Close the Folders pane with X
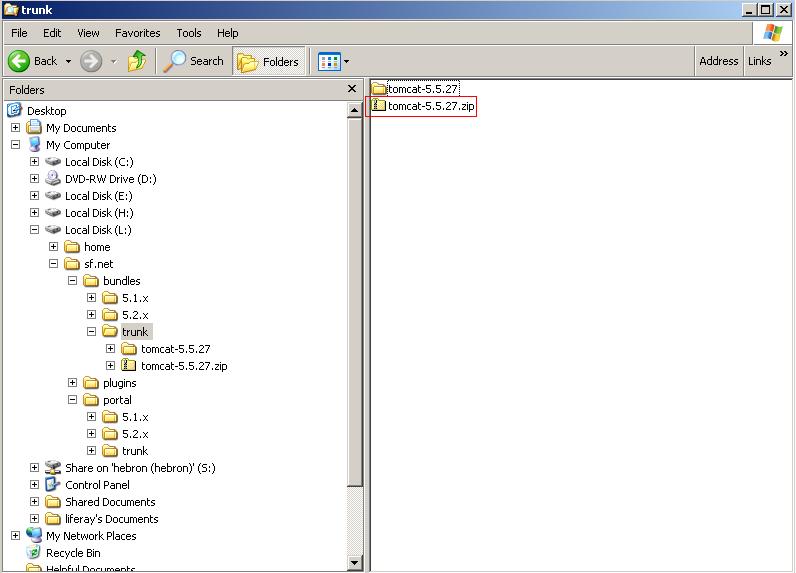796x573 pixels. [352, 89]
